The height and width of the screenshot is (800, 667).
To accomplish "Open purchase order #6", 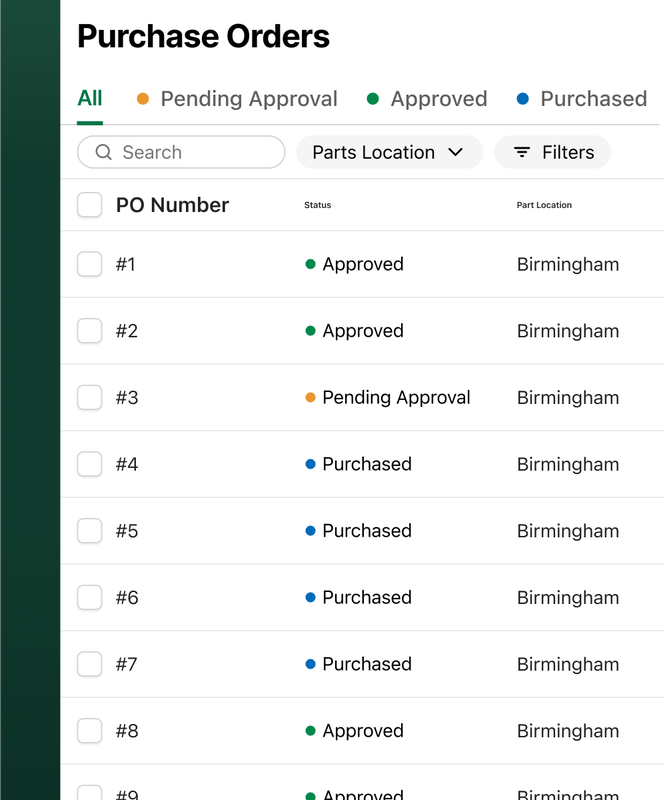I will tap(127, 597).
